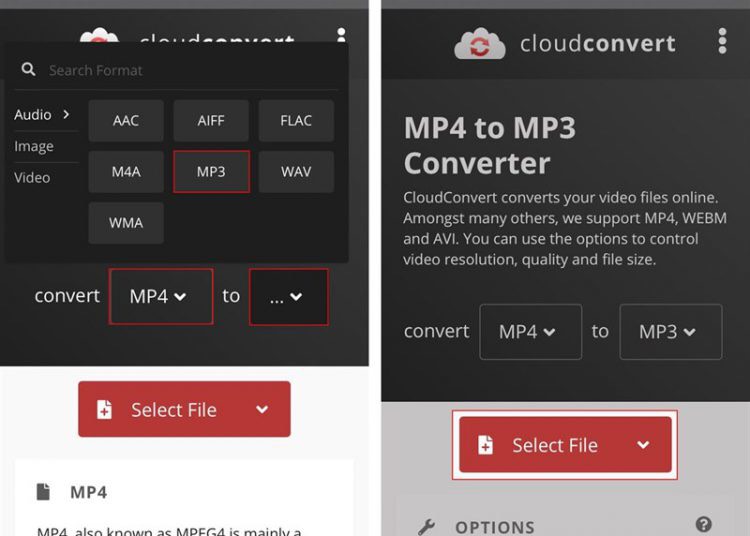The height and width of the screenshot is (536, 750).
Task: Choose the AAC format
Action: coord(126,120)
